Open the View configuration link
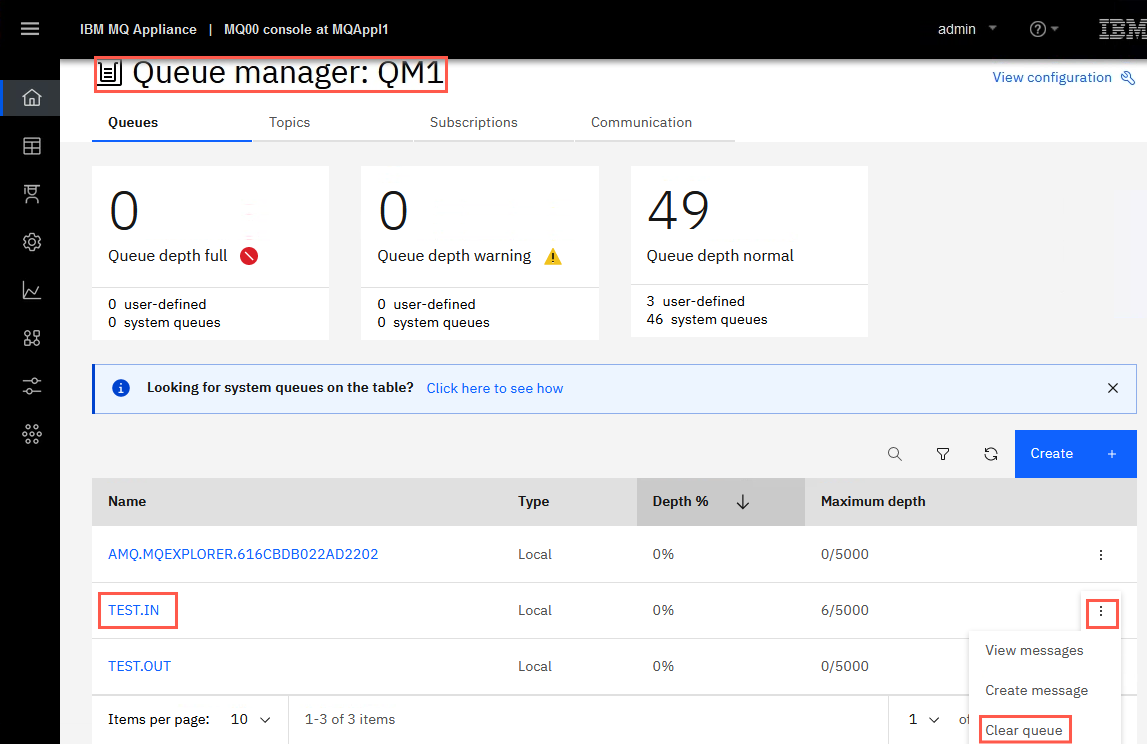 pyautogui.click(x=1051, y=78)
